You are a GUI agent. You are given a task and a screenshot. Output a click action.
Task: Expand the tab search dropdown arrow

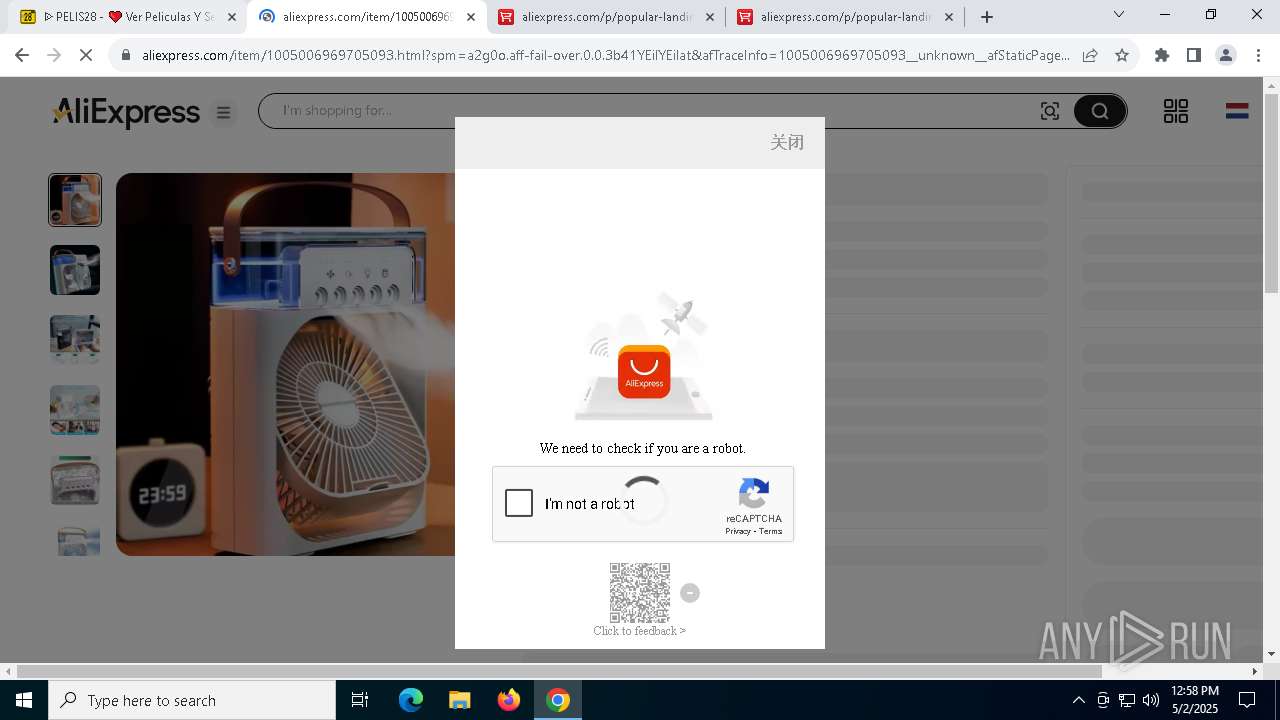tap(1119, 15)
